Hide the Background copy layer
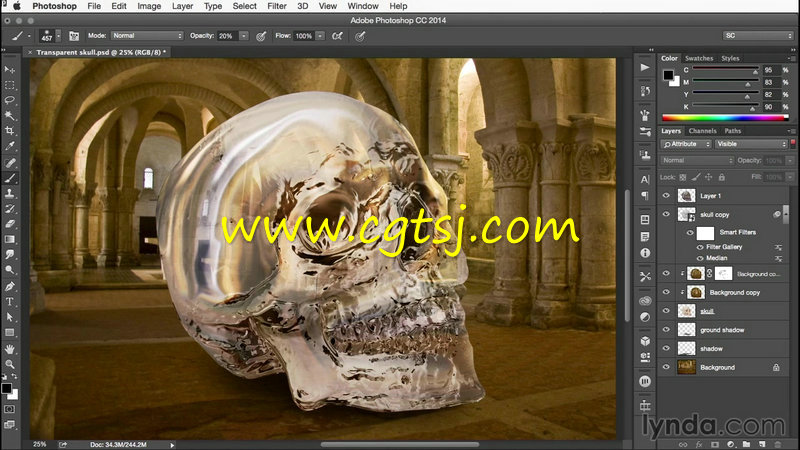 pos(666,292)
